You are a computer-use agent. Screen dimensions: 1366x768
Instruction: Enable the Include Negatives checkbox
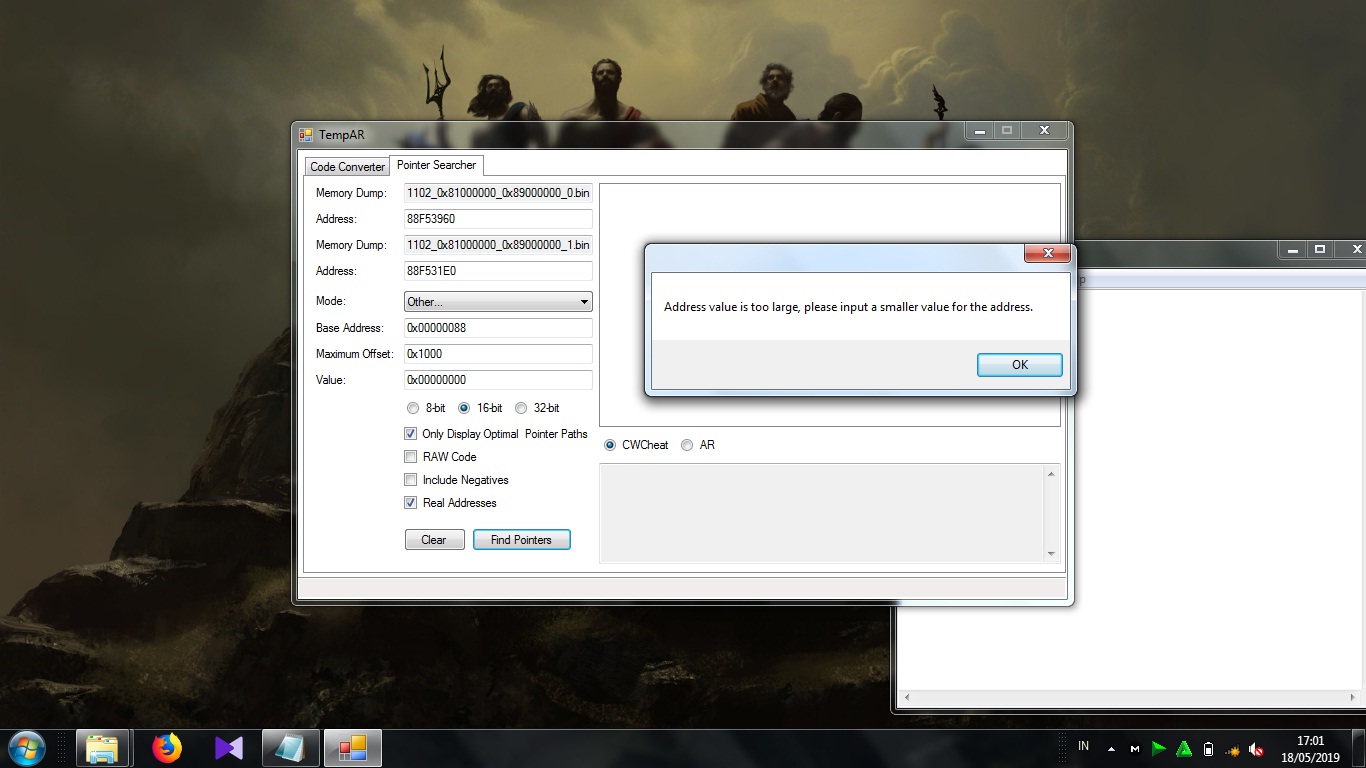(410, 480)
